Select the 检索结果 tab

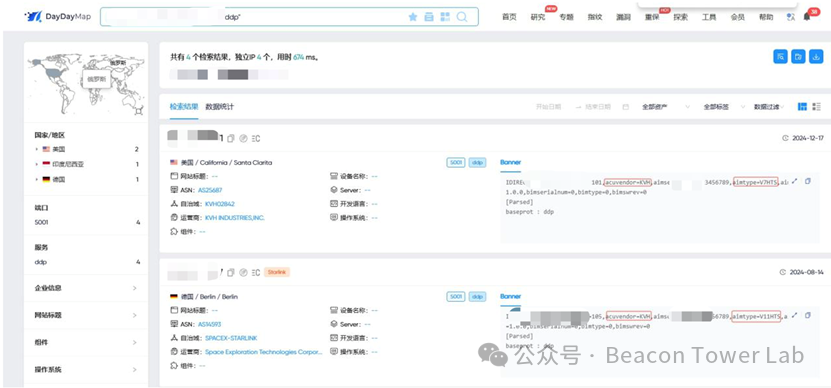184,107
